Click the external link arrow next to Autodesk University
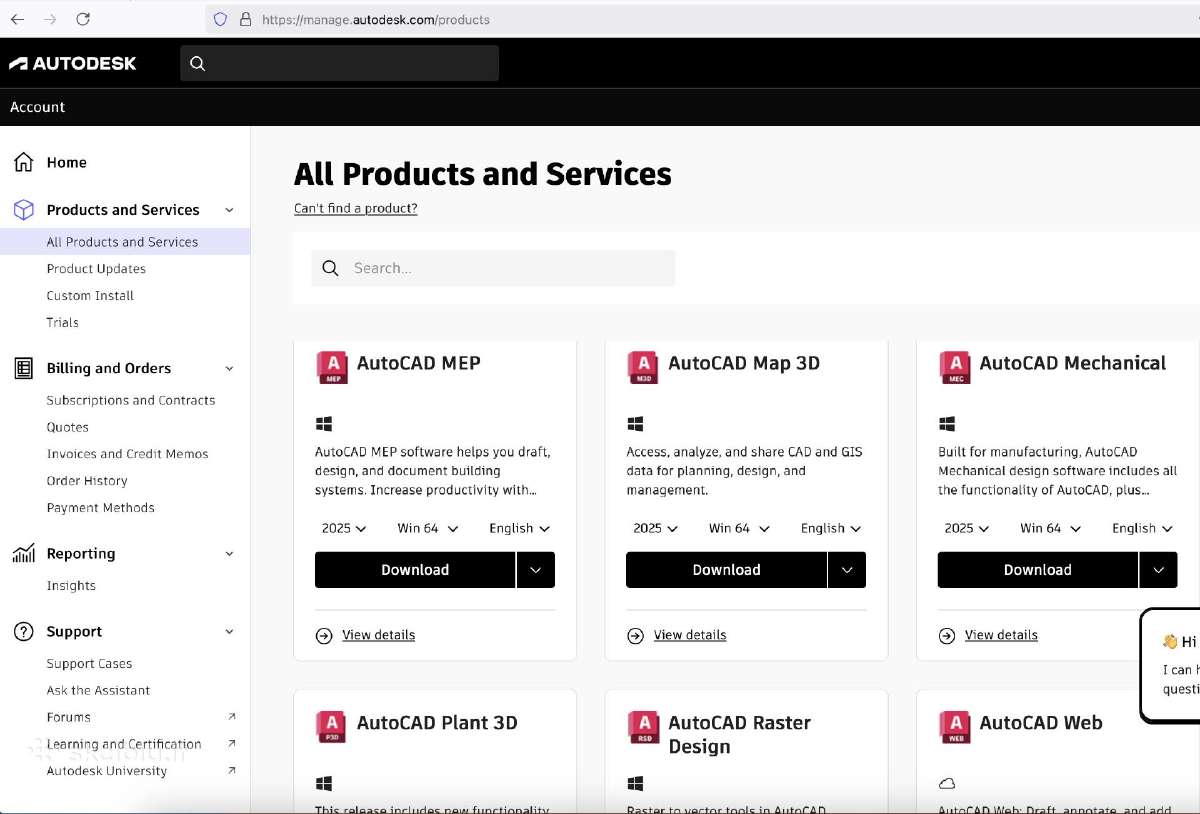 pyautogui.click(x=232, y=771)
